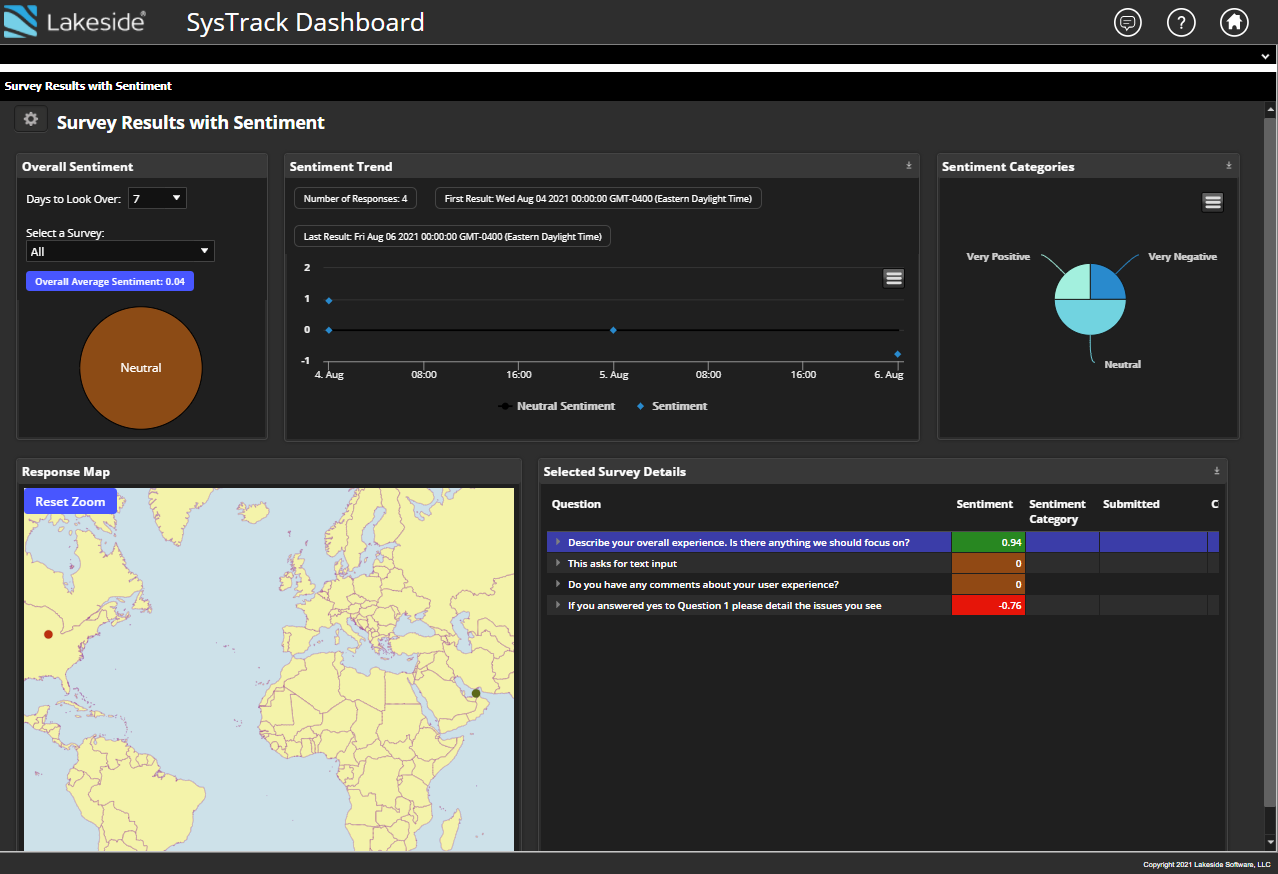Click red response marker on map
1278x874 pixels.
tap(47, 634)
